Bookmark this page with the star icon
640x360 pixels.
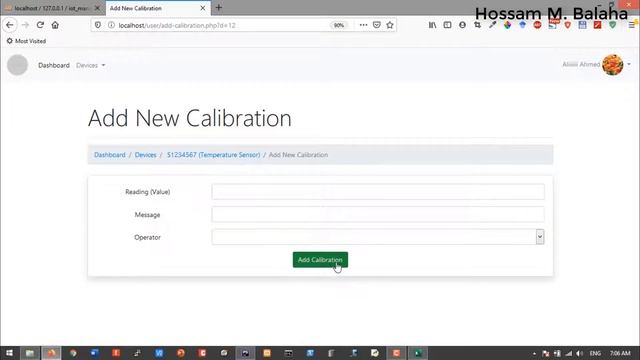point(390,25)
